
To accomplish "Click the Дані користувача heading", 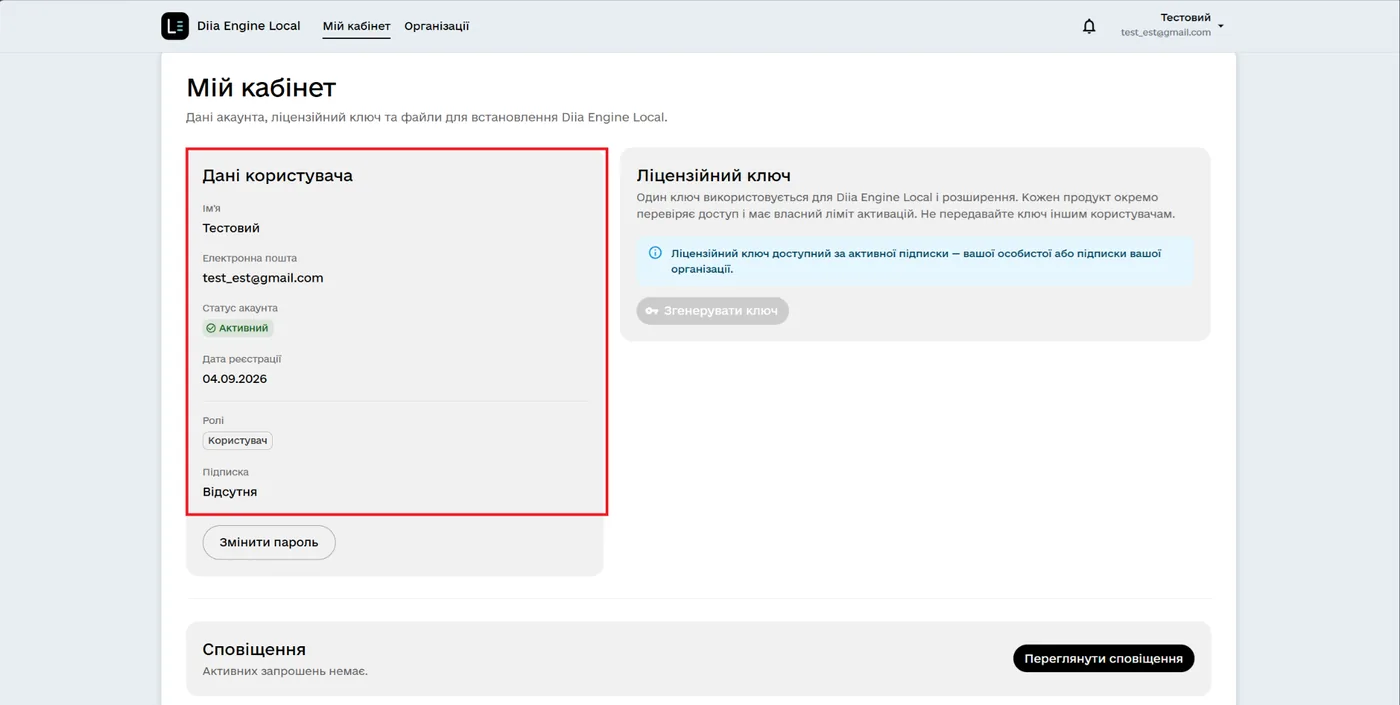I will click(278, 176).
